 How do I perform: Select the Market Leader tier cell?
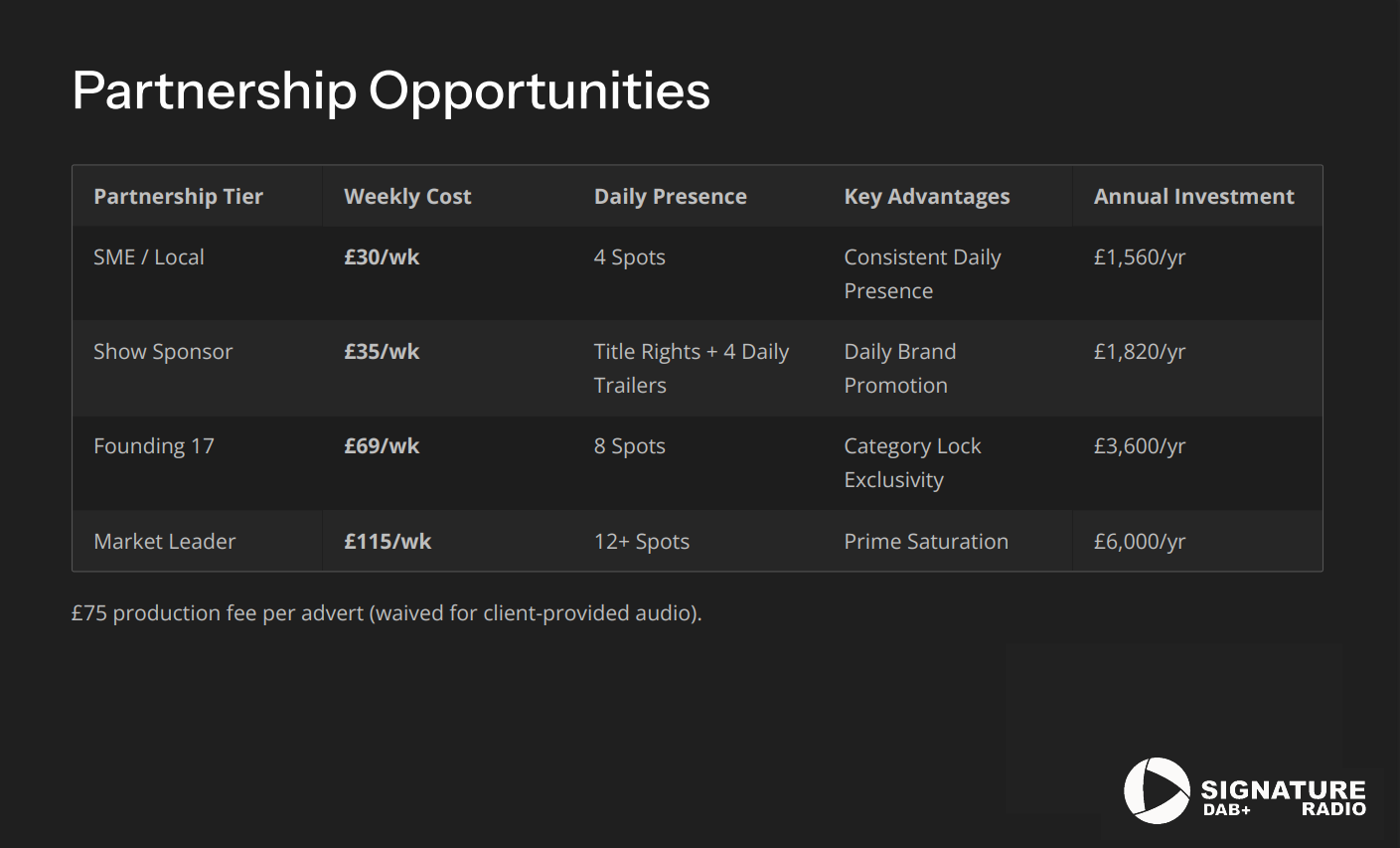click(x=165, y=542)
